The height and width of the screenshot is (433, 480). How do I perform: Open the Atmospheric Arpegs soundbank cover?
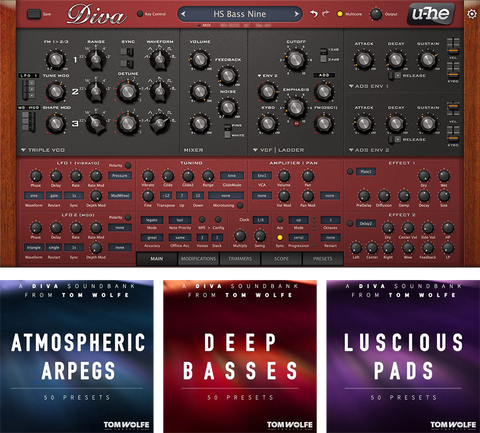point(77,356)
